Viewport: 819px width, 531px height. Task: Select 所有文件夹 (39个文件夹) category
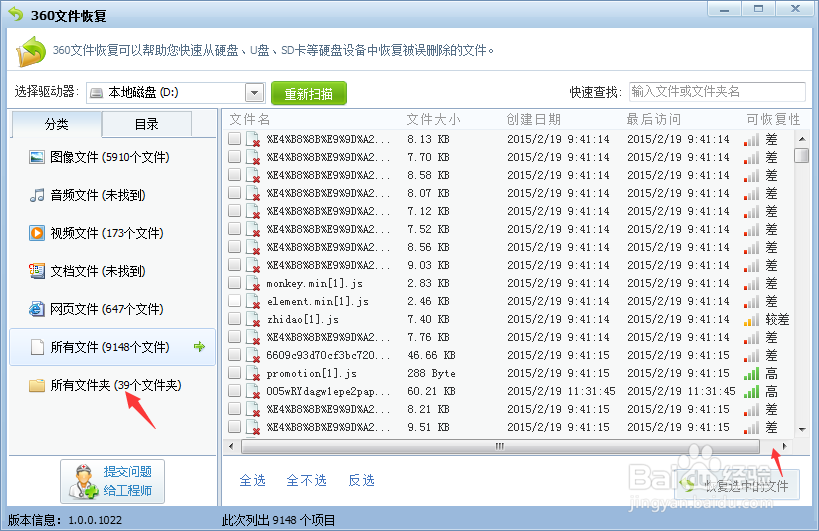click(112, 385)
